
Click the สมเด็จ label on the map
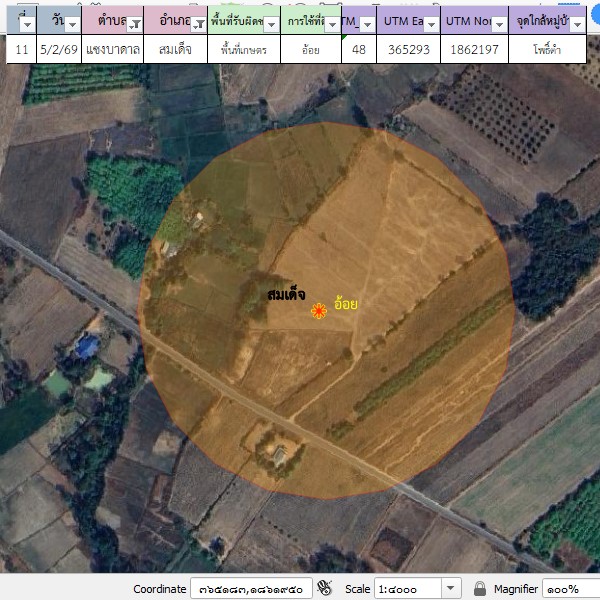click(x=286, y=295)
